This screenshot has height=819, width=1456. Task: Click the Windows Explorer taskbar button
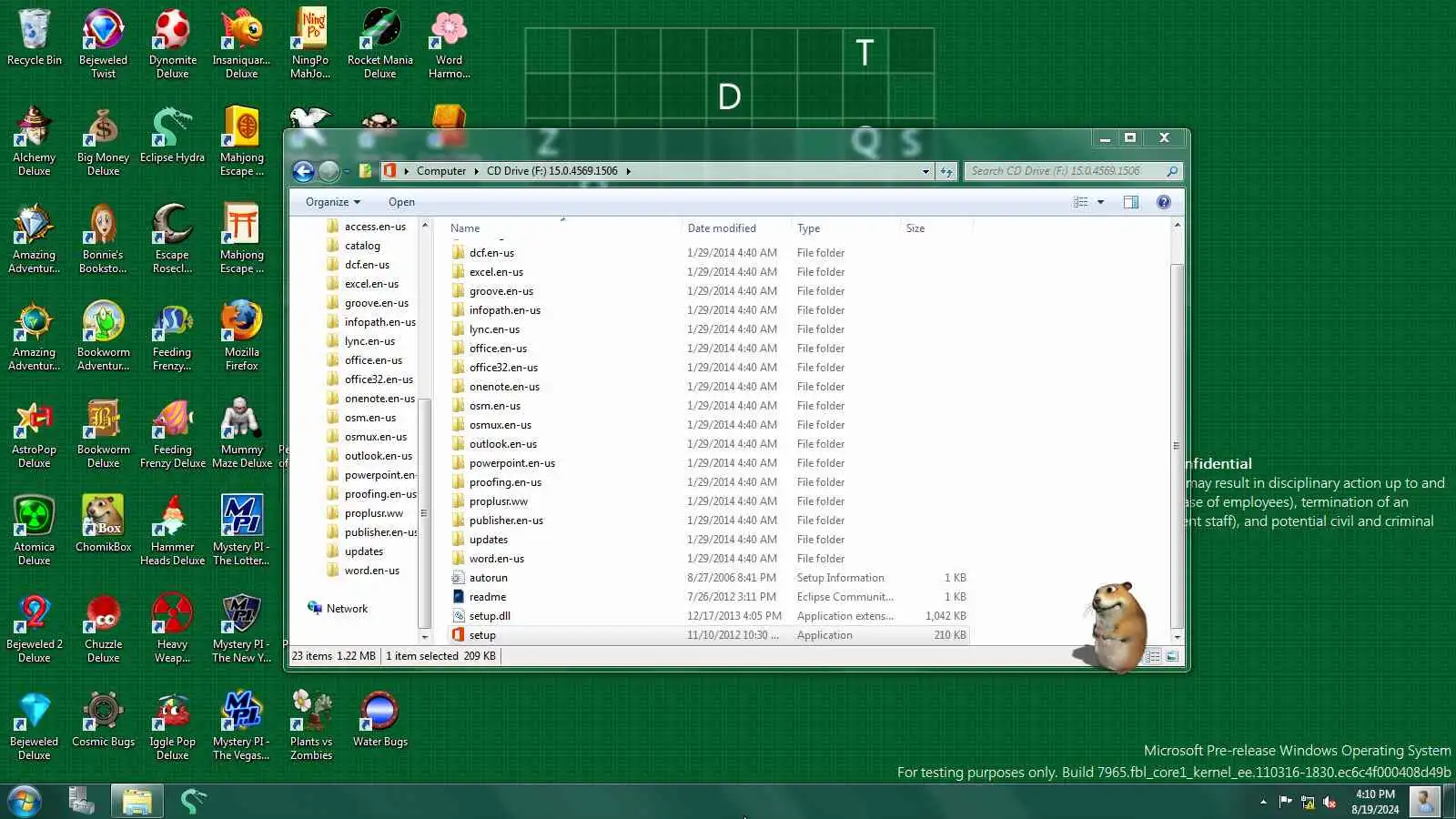136,802
